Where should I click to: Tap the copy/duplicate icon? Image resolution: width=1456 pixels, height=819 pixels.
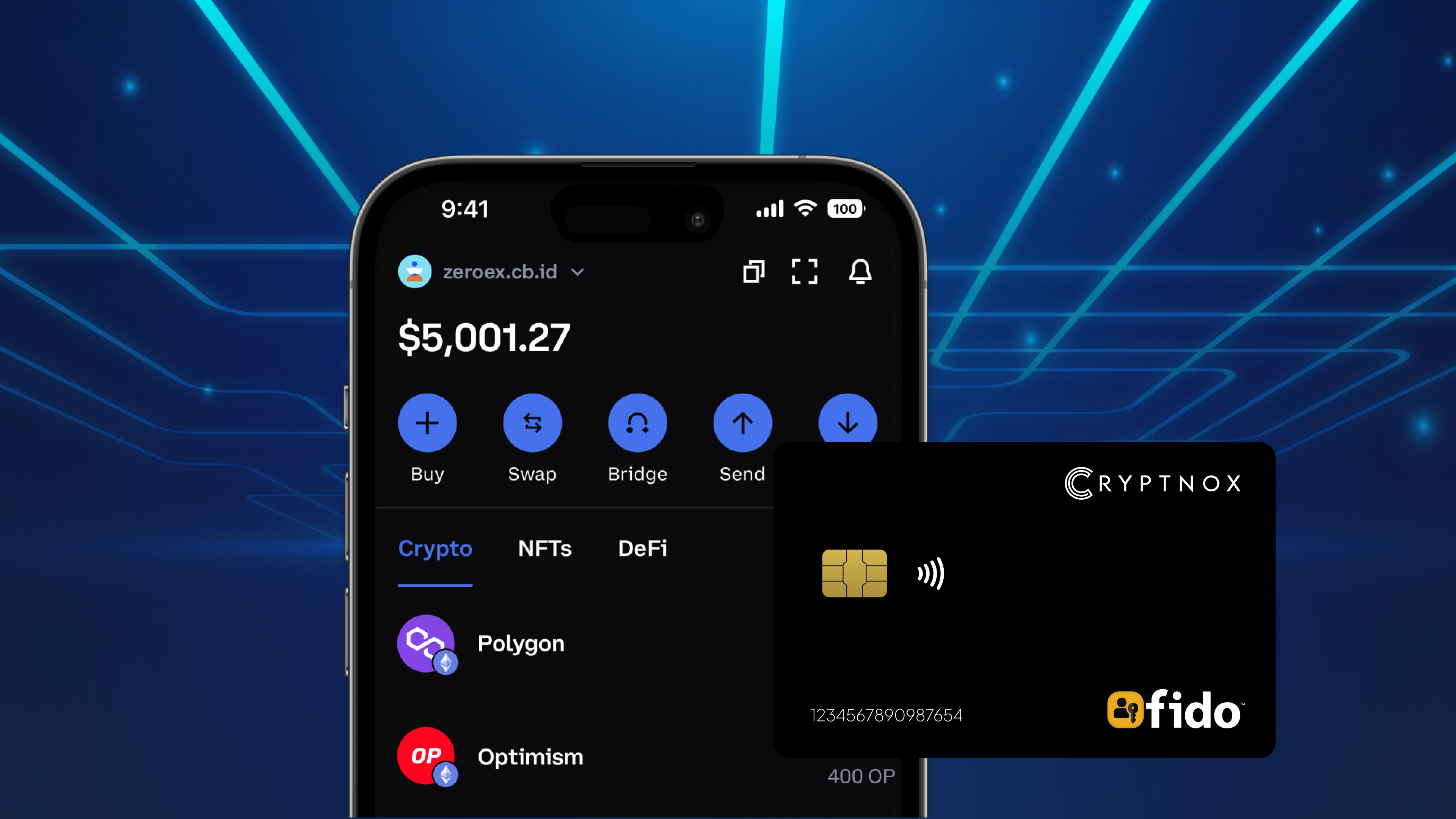[x=754, y=272]
